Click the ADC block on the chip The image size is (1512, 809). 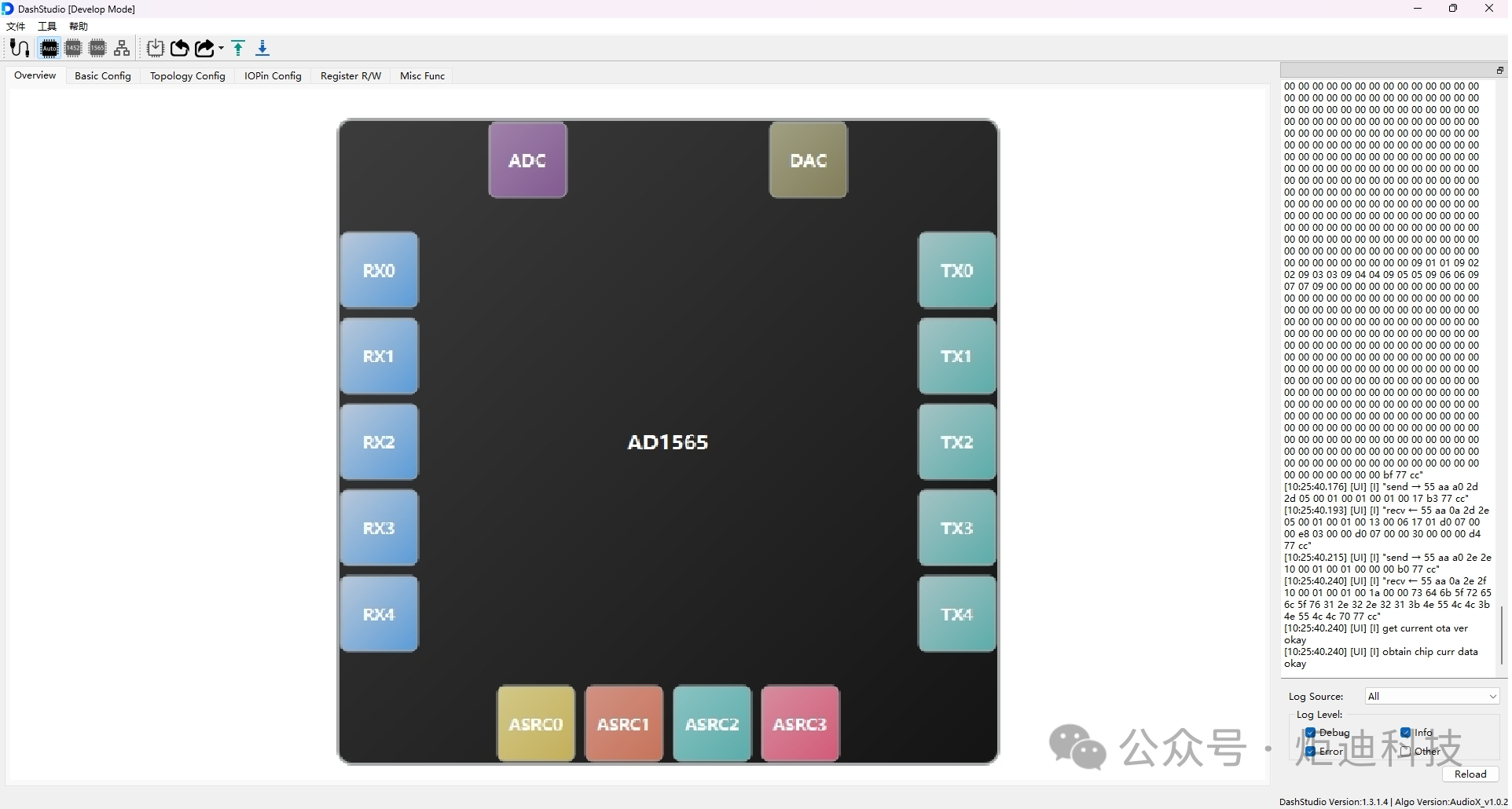click(x=527, y=160)
